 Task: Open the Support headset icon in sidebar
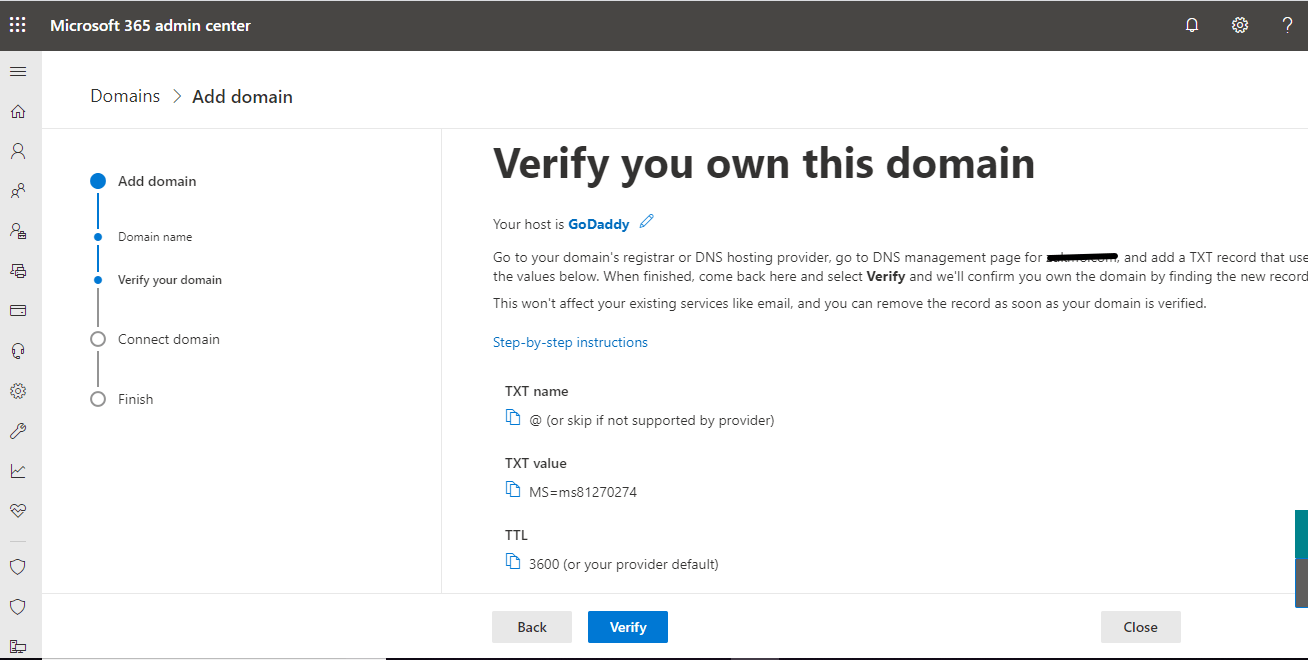[18, 351]
